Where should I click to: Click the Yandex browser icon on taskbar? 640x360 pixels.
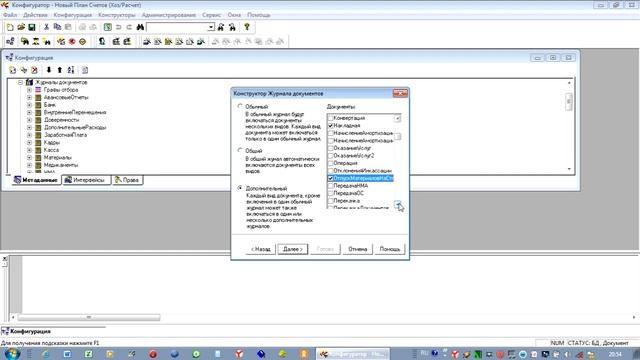240,354
